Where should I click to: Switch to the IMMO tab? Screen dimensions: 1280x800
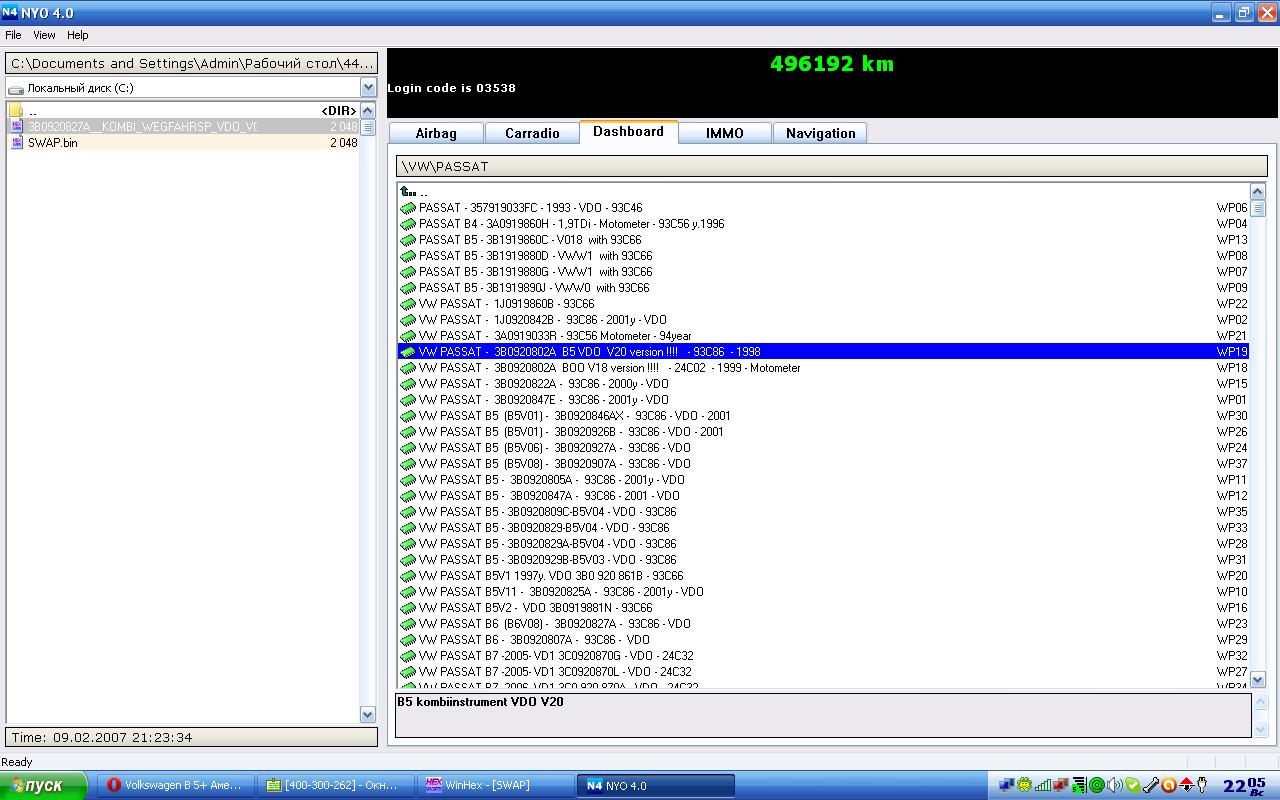pyautogui.click(x=725, y=133)
